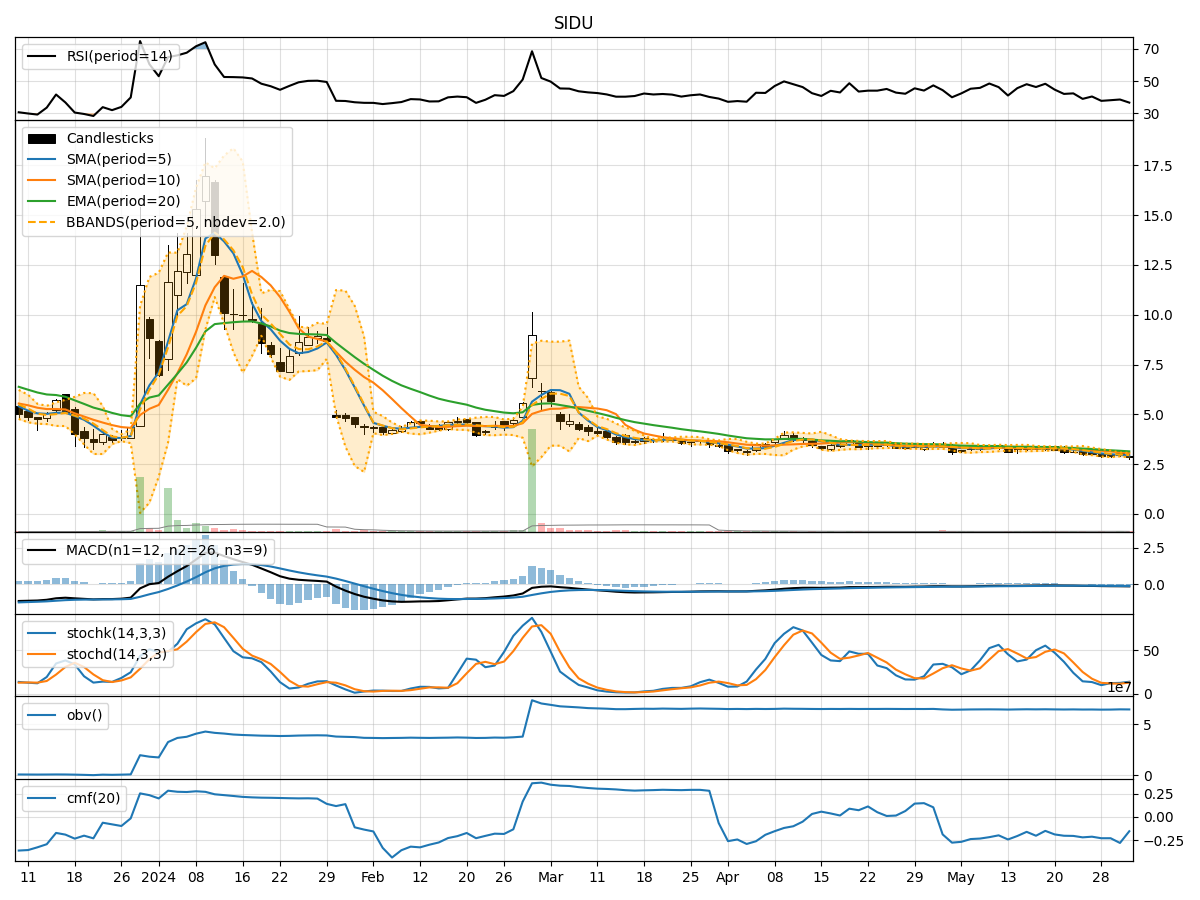
Task: Select the Apr date axis label
Action: 727,877
